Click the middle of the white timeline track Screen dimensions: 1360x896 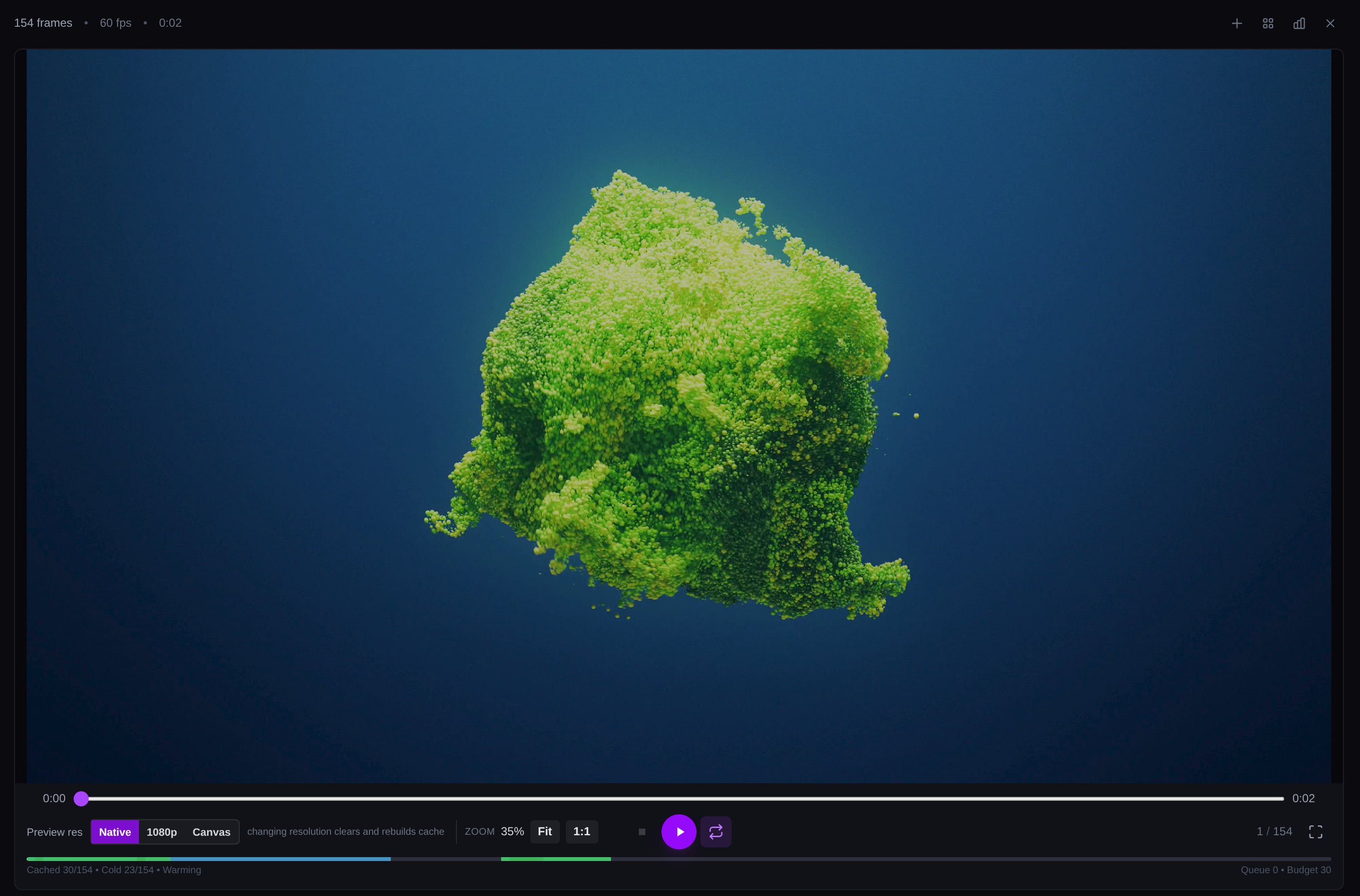click(683, 799)
